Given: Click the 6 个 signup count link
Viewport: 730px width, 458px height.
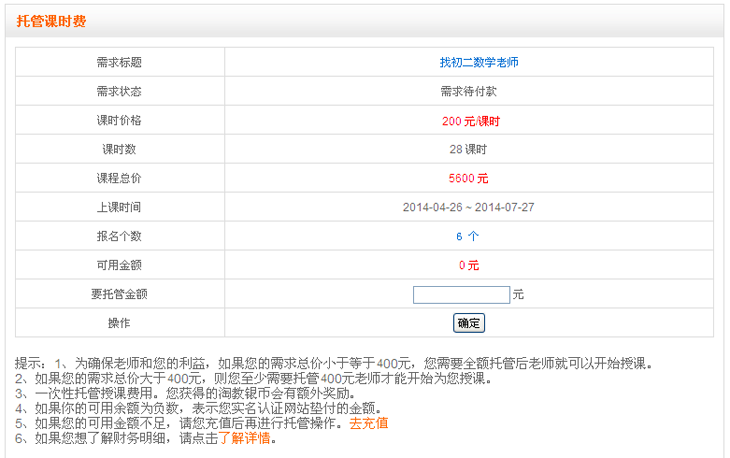Looking at the screenshot, I should (468, 236).
